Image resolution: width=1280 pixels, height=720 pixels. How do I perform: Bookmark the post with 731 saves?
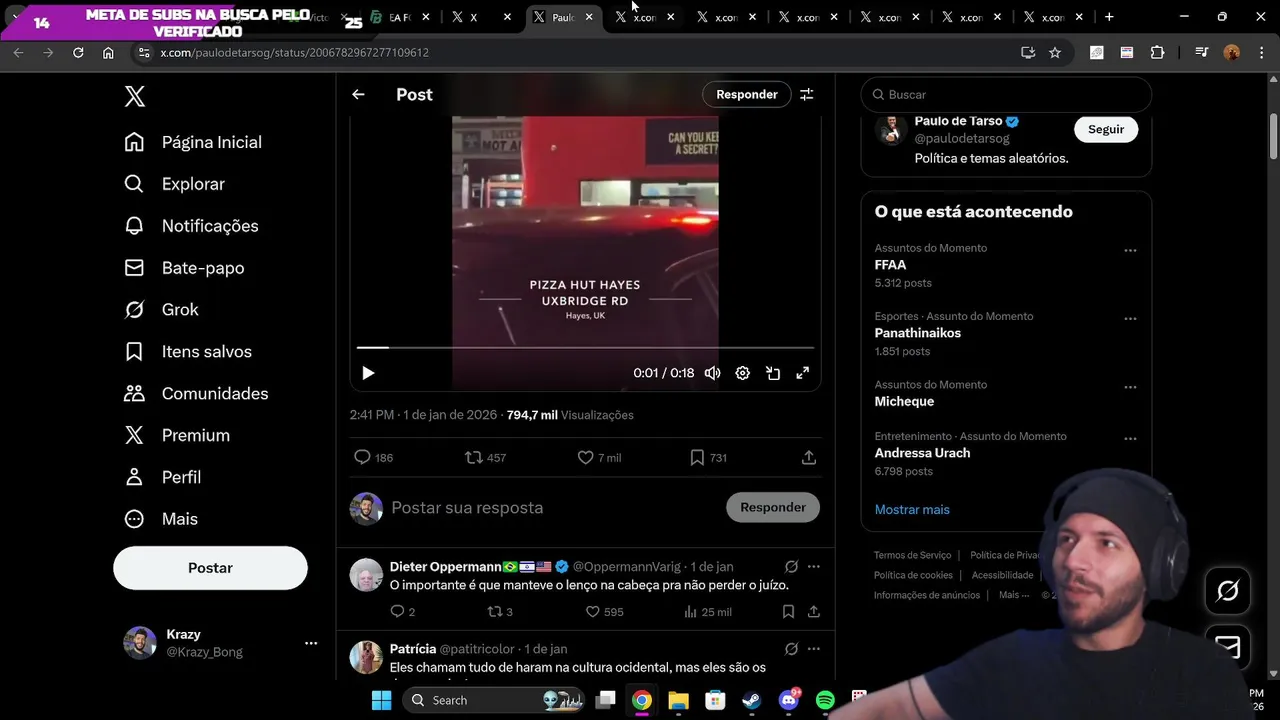[697, 457]
